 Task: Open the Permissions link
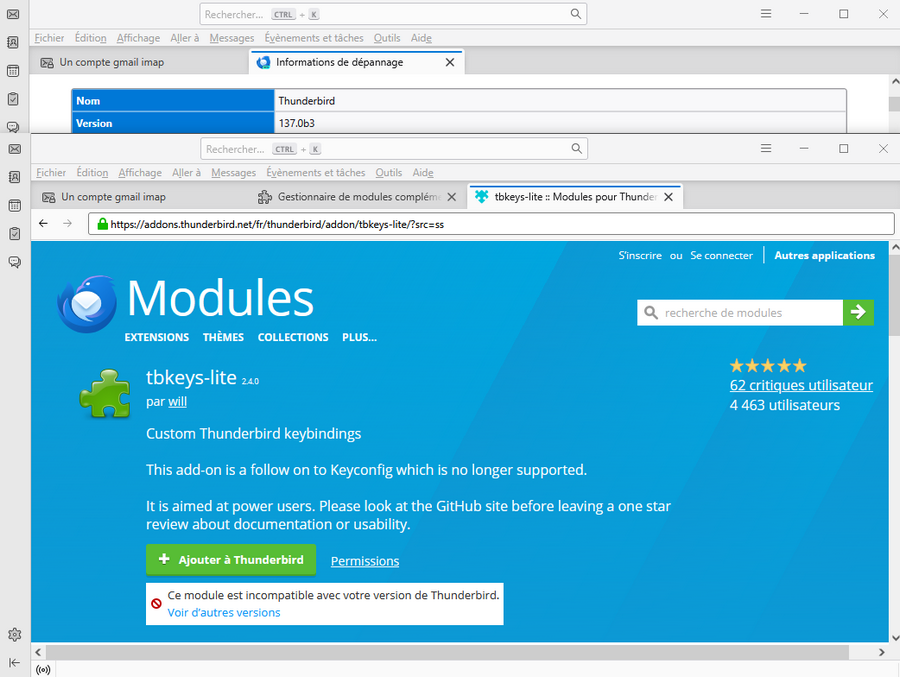click(365, 561)
